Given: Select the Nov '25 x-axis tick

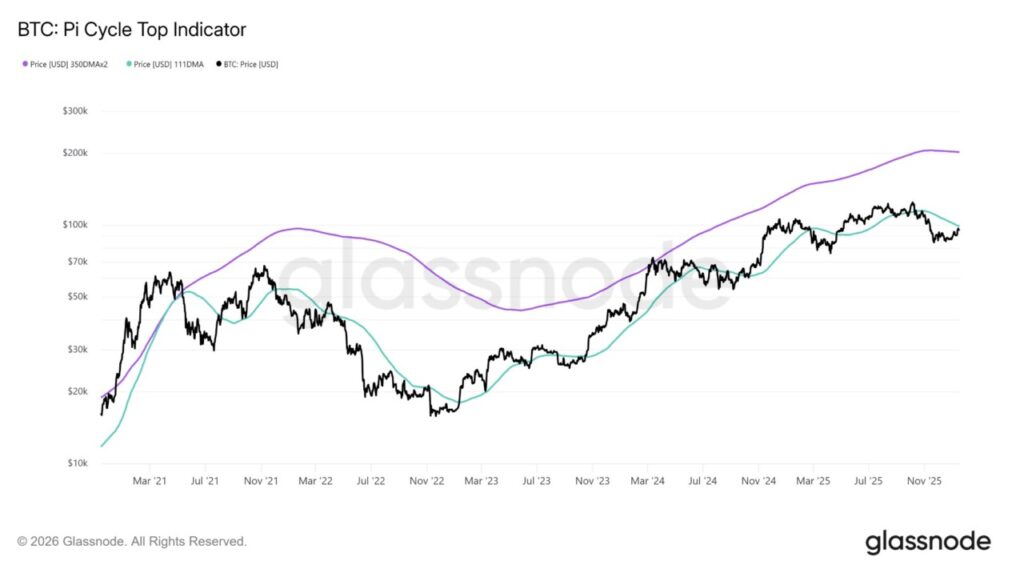Looking at the screenshot, I should [924, 481].
